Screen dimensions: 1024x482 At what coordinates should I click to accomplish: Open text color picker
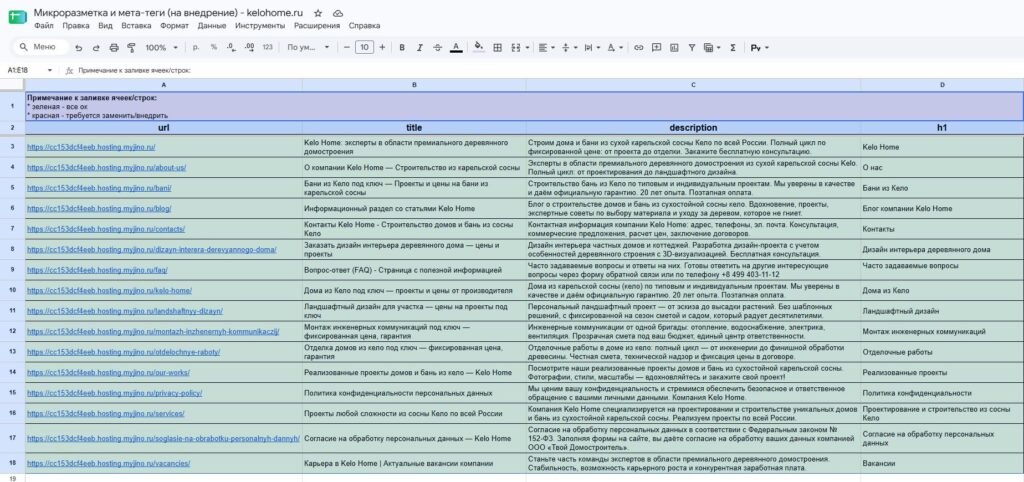coord(456,48)
